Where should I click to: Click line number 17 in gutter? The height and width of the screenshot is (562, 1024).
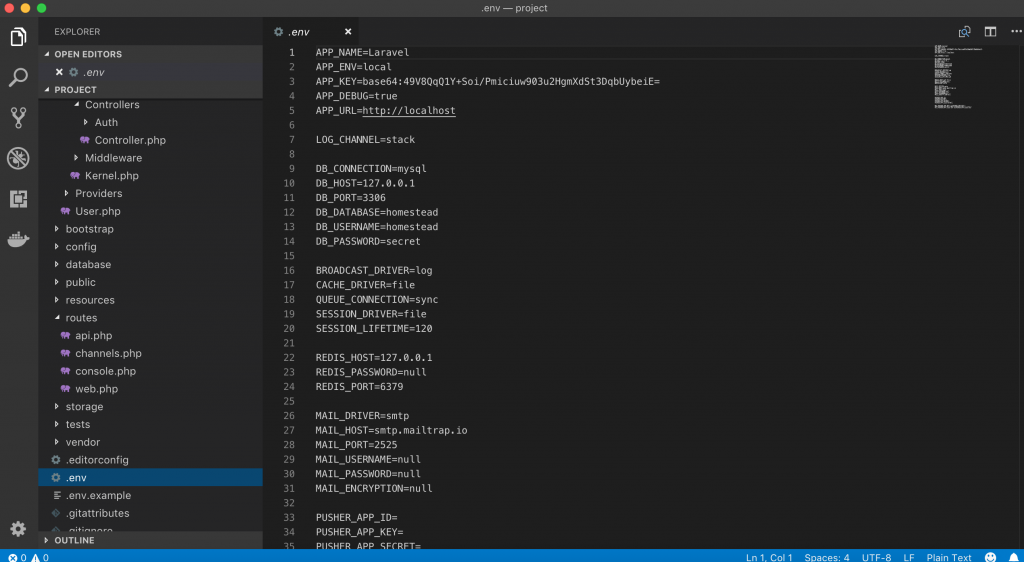pyautogui.click(x=289, y=285)
